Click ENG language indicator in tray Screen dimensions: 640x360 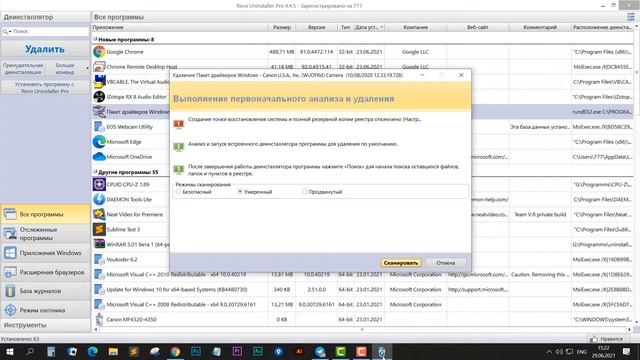click(582, 351)
